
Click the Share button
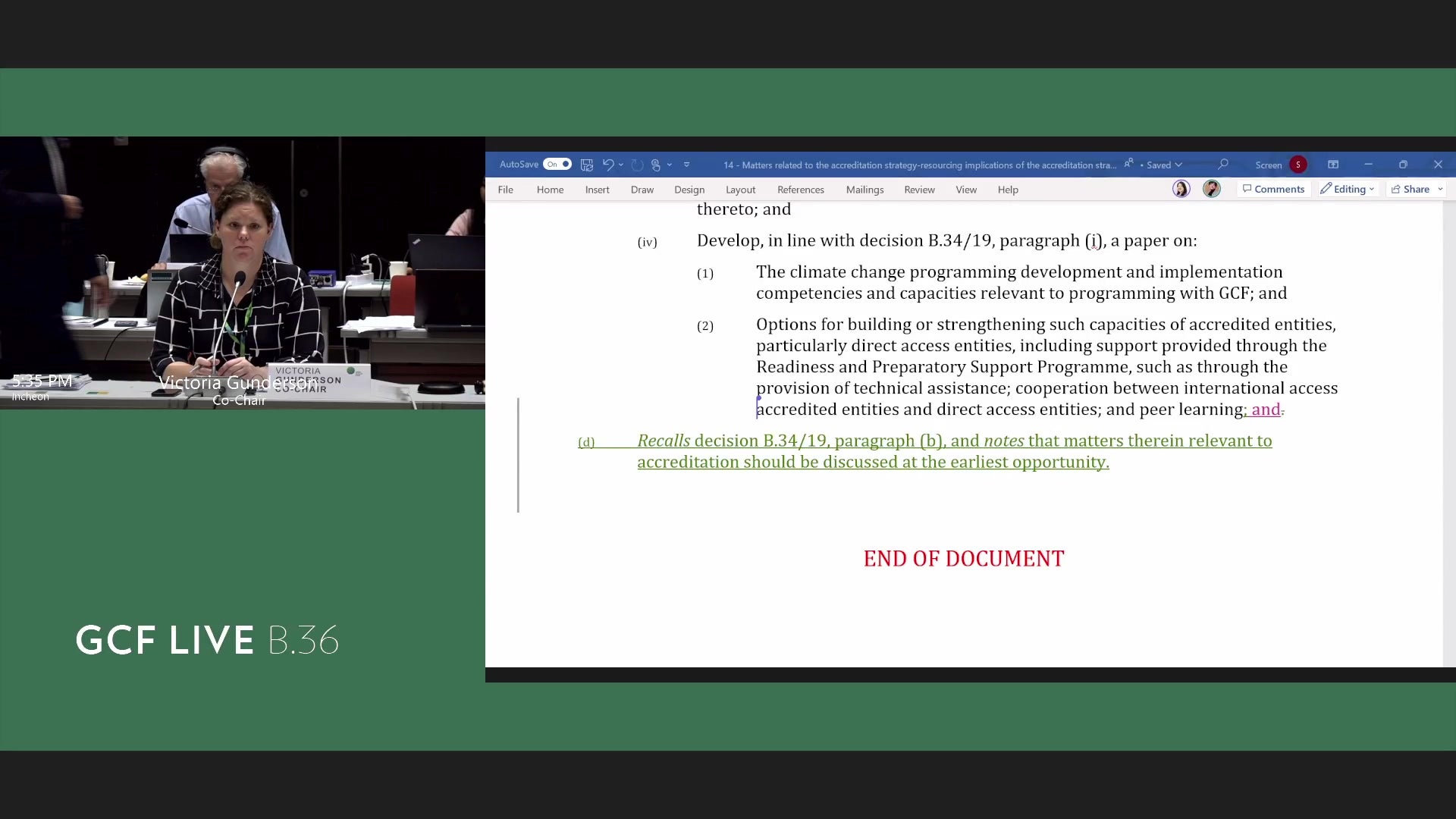tap(1410, 189)
